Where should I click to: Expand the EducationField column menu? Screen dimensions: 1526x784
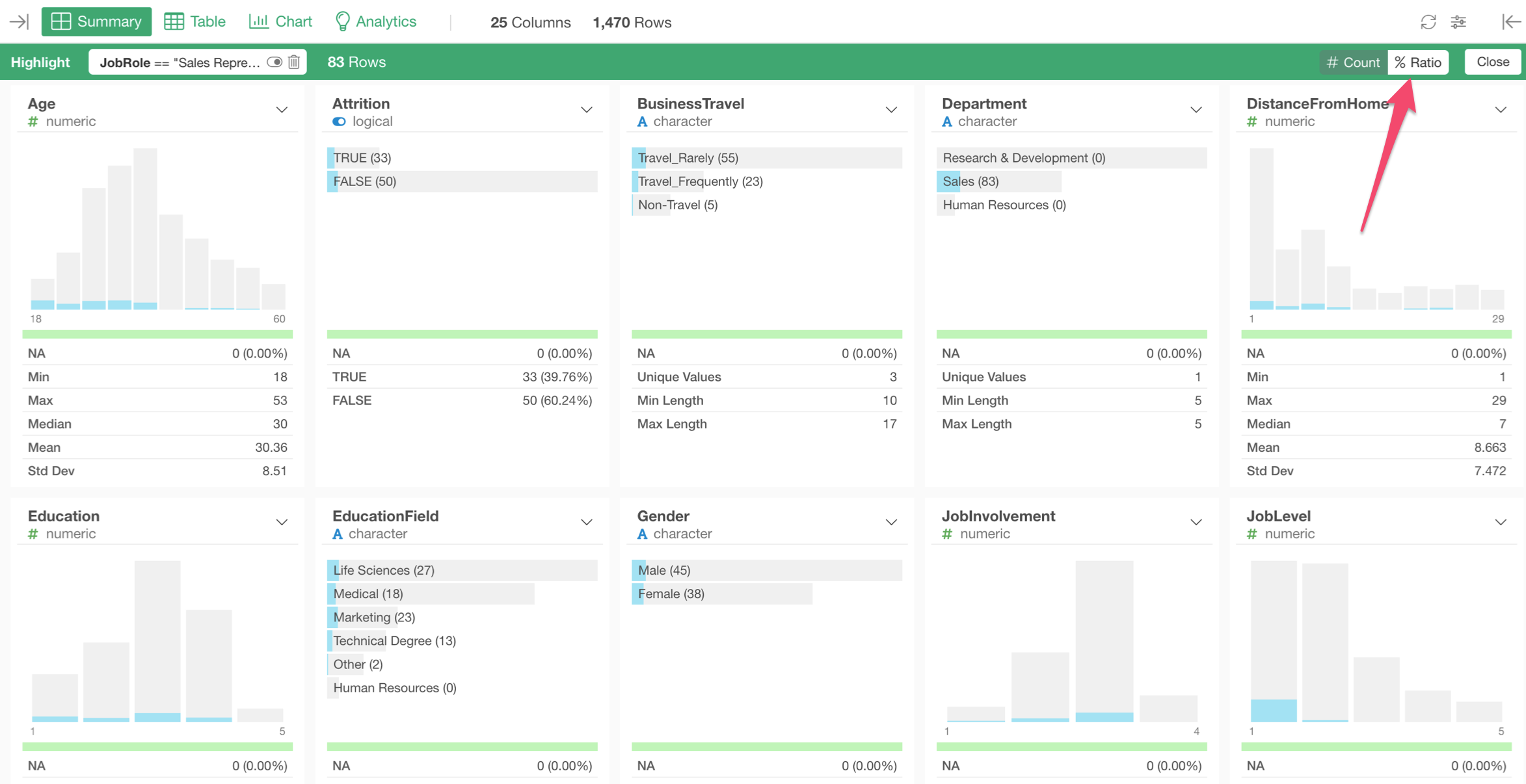[586, 522]
